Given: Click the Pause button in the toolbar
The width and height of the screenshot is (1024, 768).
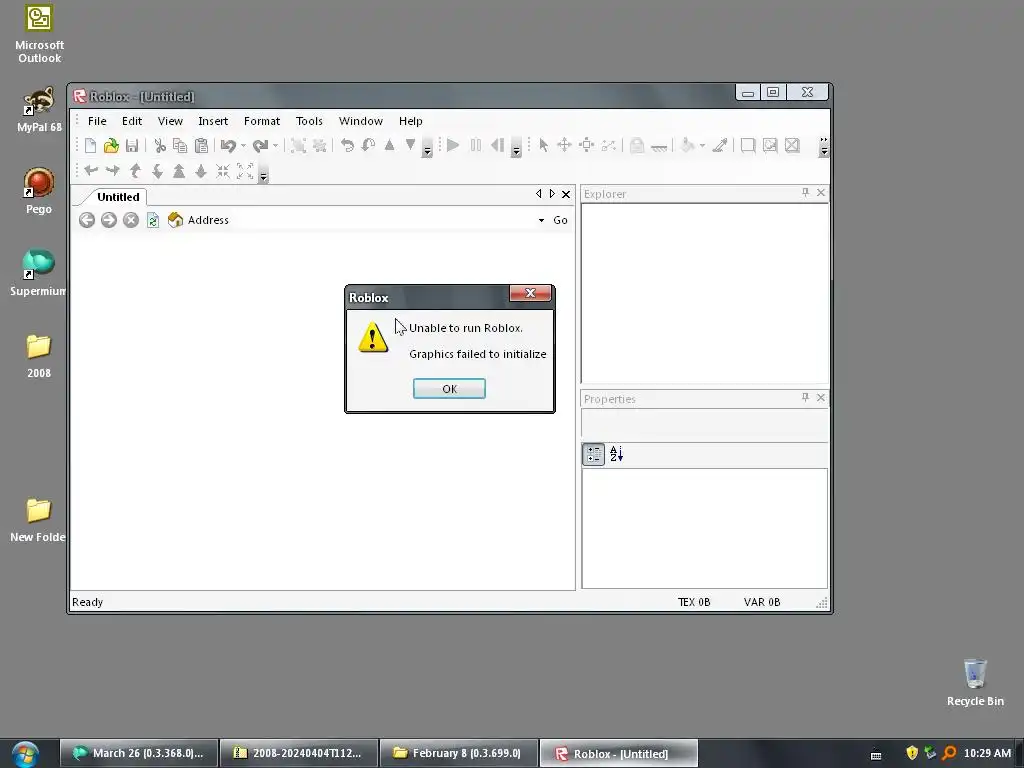Looking at the screenshot, I should (475, 145).
